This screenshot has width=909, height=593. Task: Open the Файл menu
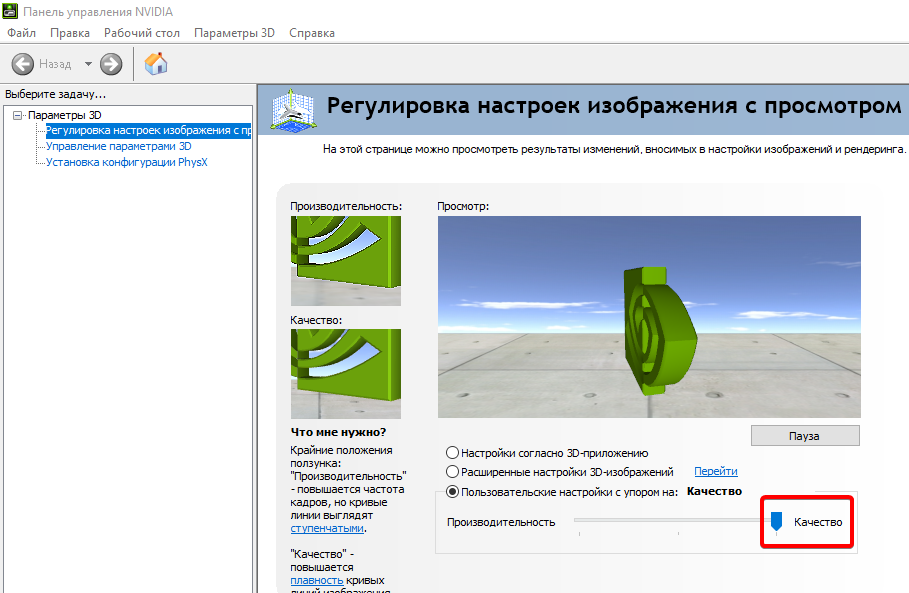(x=21, y=33)
